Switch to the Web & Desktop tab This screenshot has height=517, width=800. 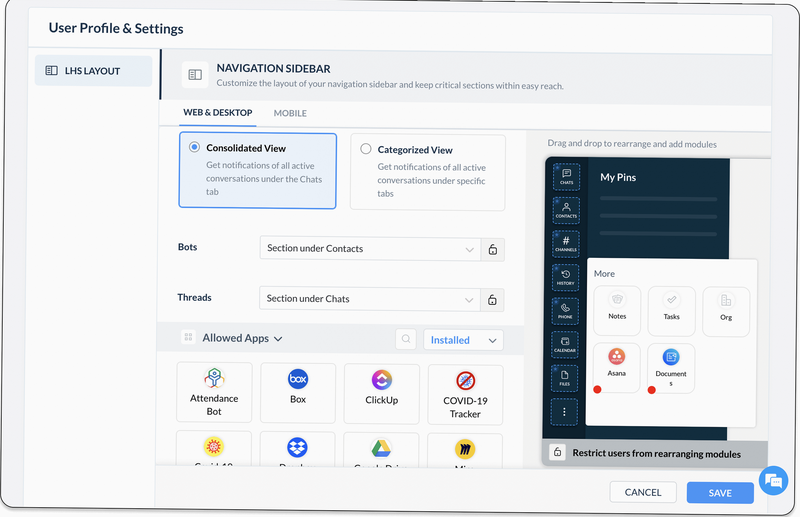coord(218,112)
